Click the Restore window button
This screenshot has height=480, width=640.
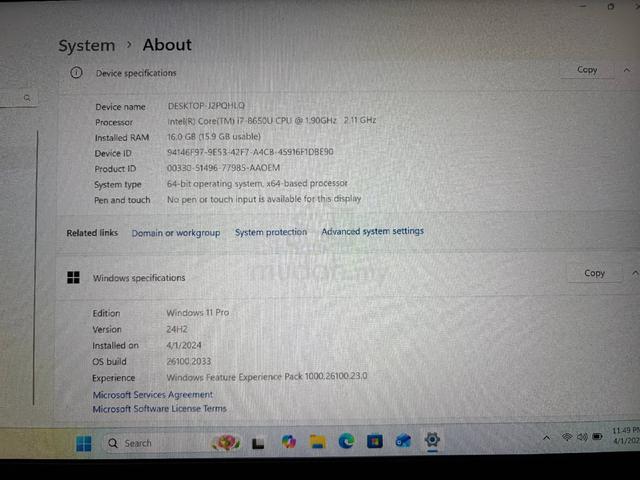pyautogui.click(x=611, y=6)
